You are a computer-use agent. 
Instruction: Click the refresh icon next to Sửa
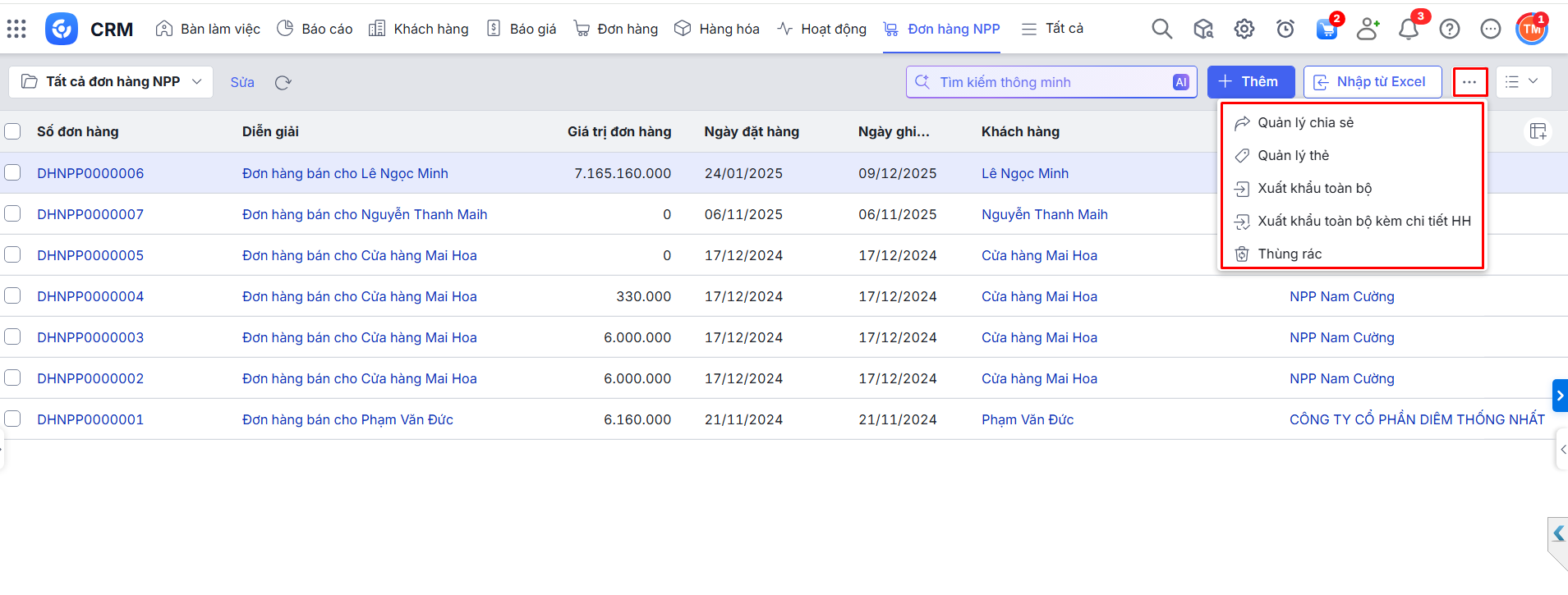283,82
